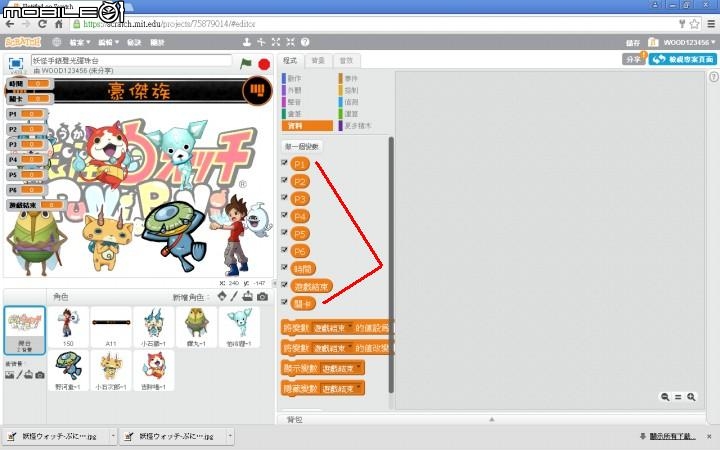
Task: Click the 分享 (Share) button
Action: [634, 59]
